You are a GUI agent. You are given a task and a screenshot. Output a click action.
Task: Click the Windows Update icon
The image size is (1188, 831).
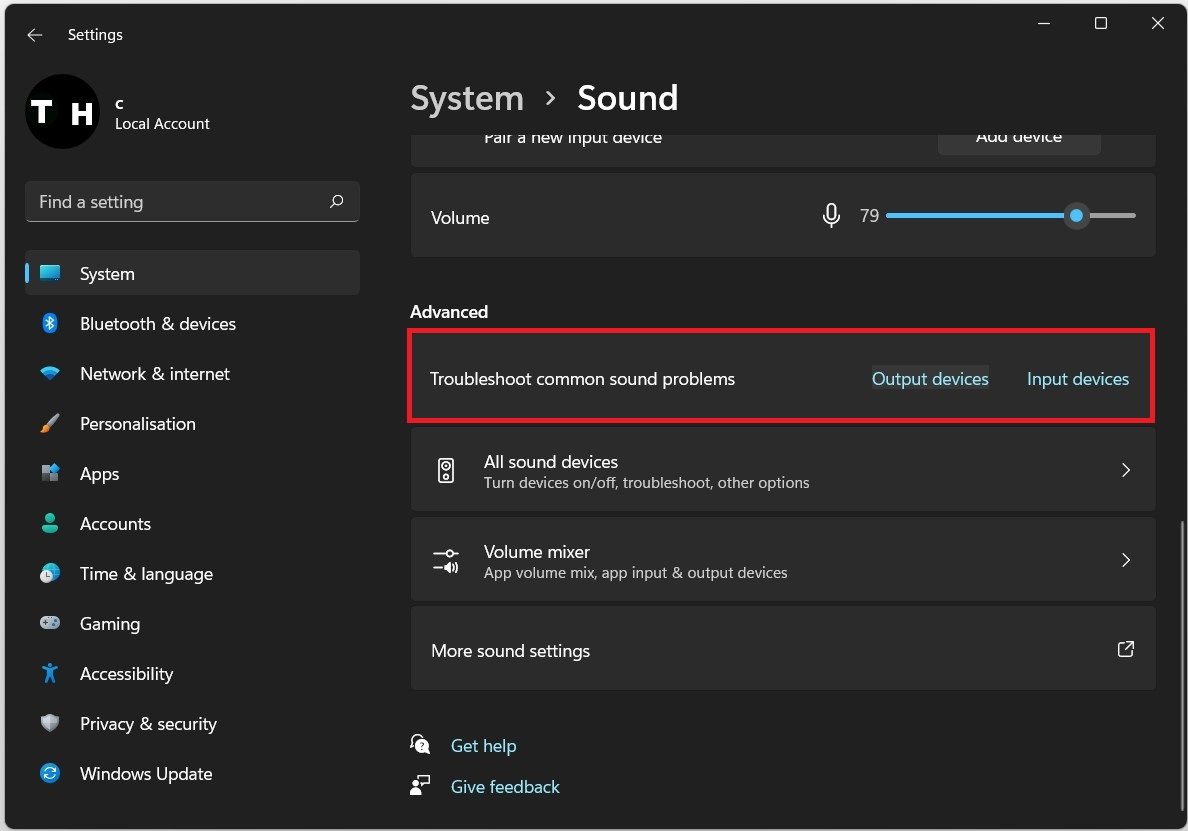50,774
